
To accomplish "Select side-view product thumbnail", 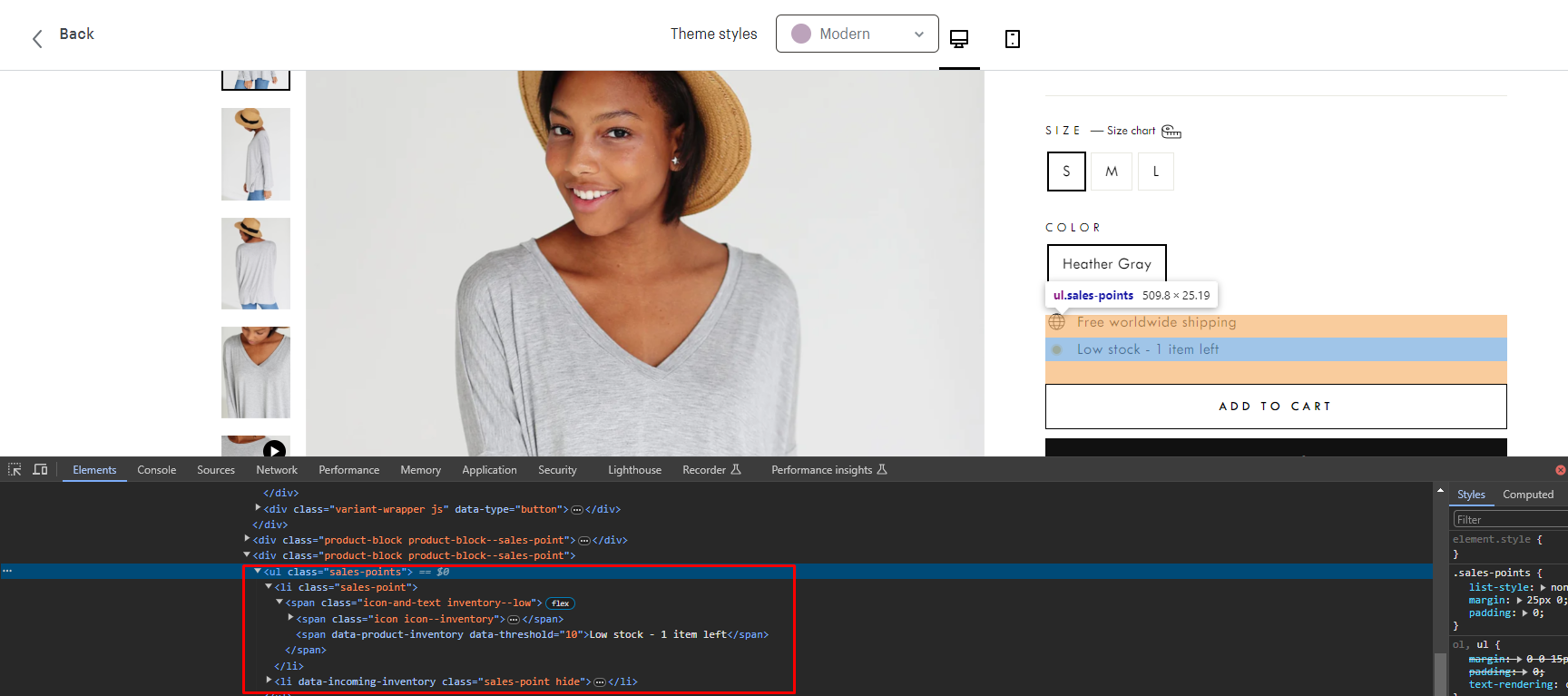I will 256,154.
